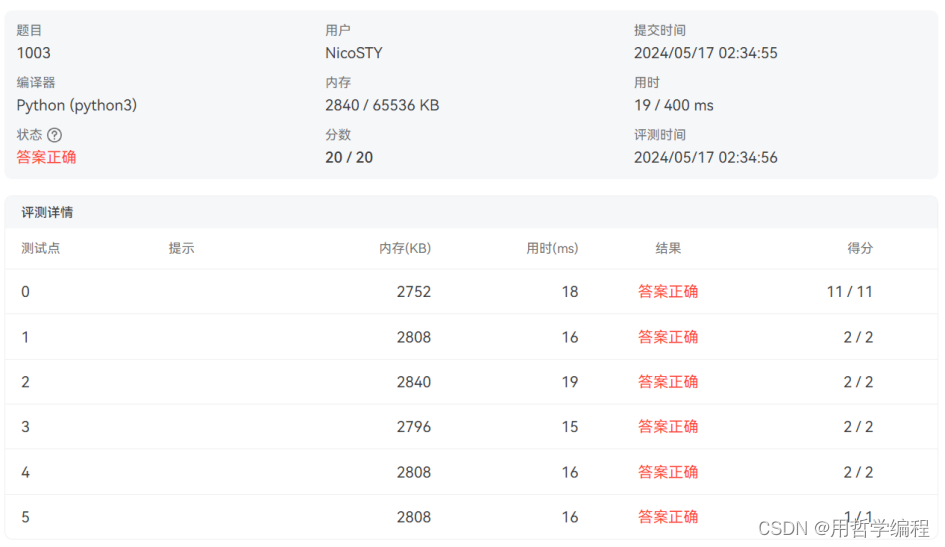Viewport: 945px width, 547px height.
Task: Click the 评测详情 section heading
Action: (x=47, y=212)
